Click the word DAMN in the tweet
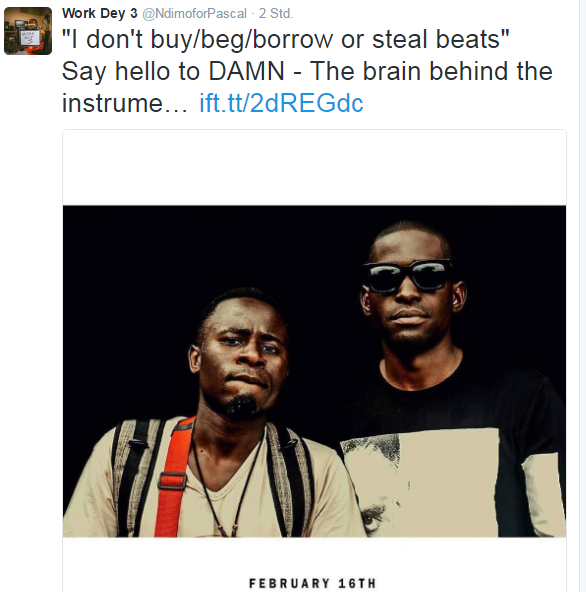 [x=247, y=71]
